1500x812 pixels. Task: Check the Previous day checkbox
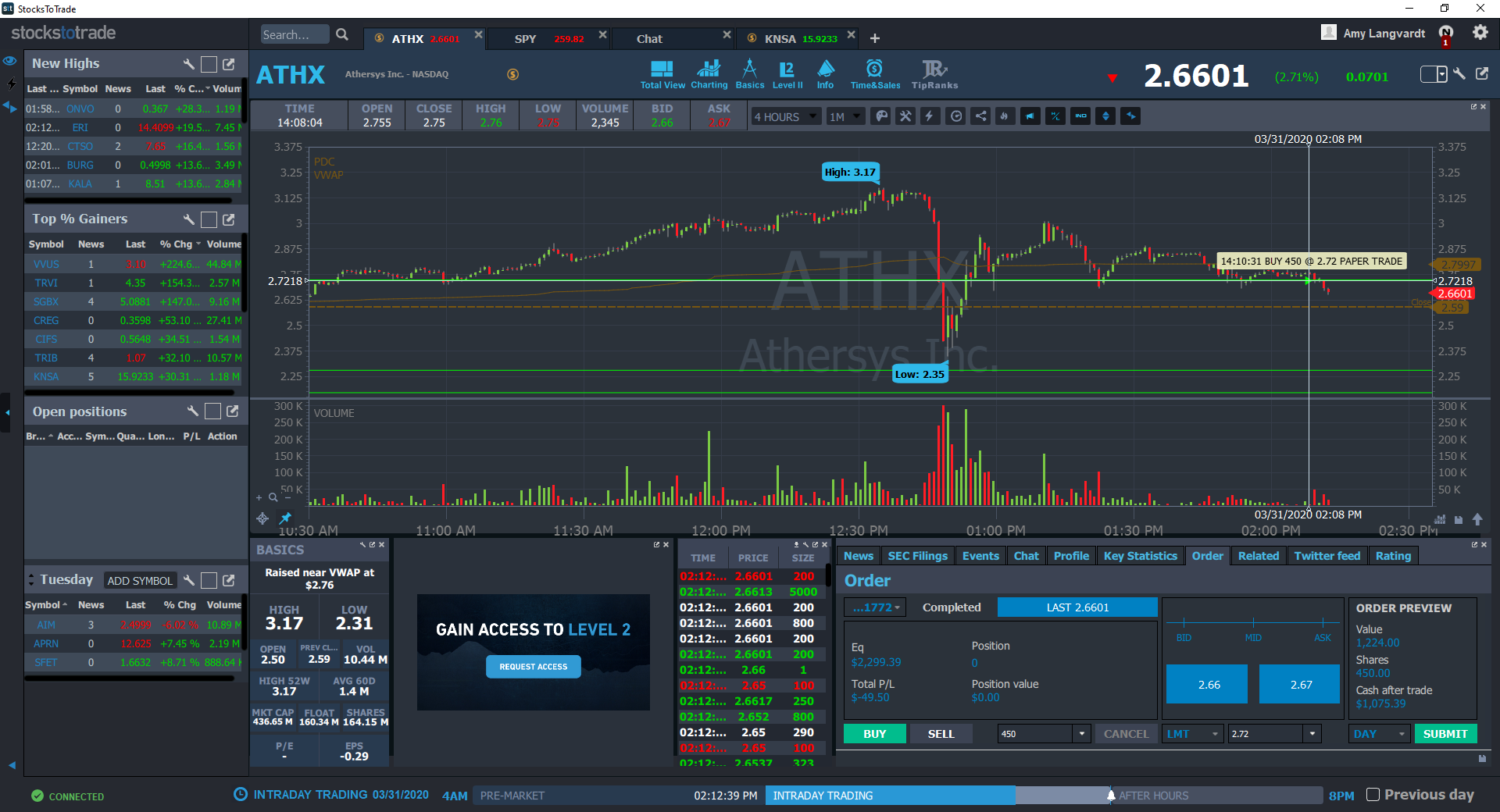click(1373, 795)
